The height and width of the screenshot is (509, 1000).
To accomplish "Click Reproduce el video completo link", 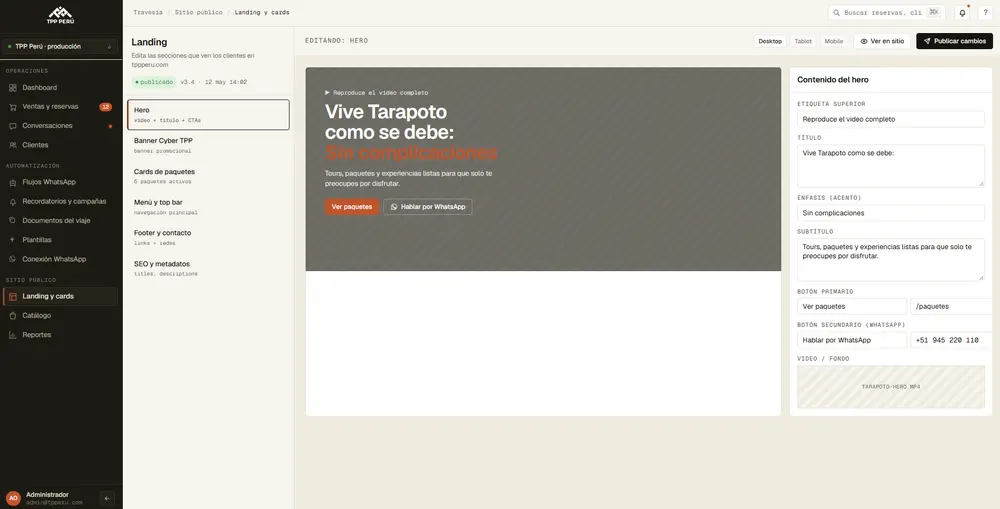I will (376, 92).
